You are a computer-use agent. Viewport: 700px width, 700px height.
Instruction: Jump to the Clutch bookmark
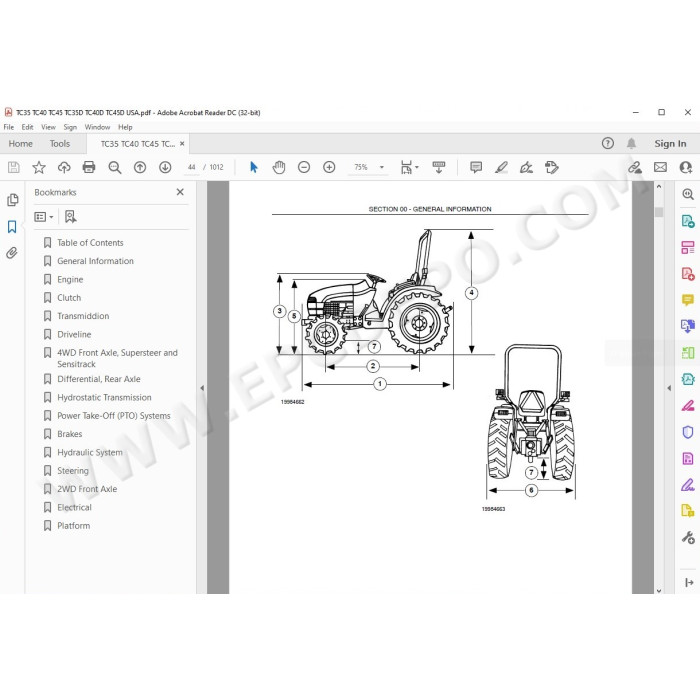click(x=69, y=298)
